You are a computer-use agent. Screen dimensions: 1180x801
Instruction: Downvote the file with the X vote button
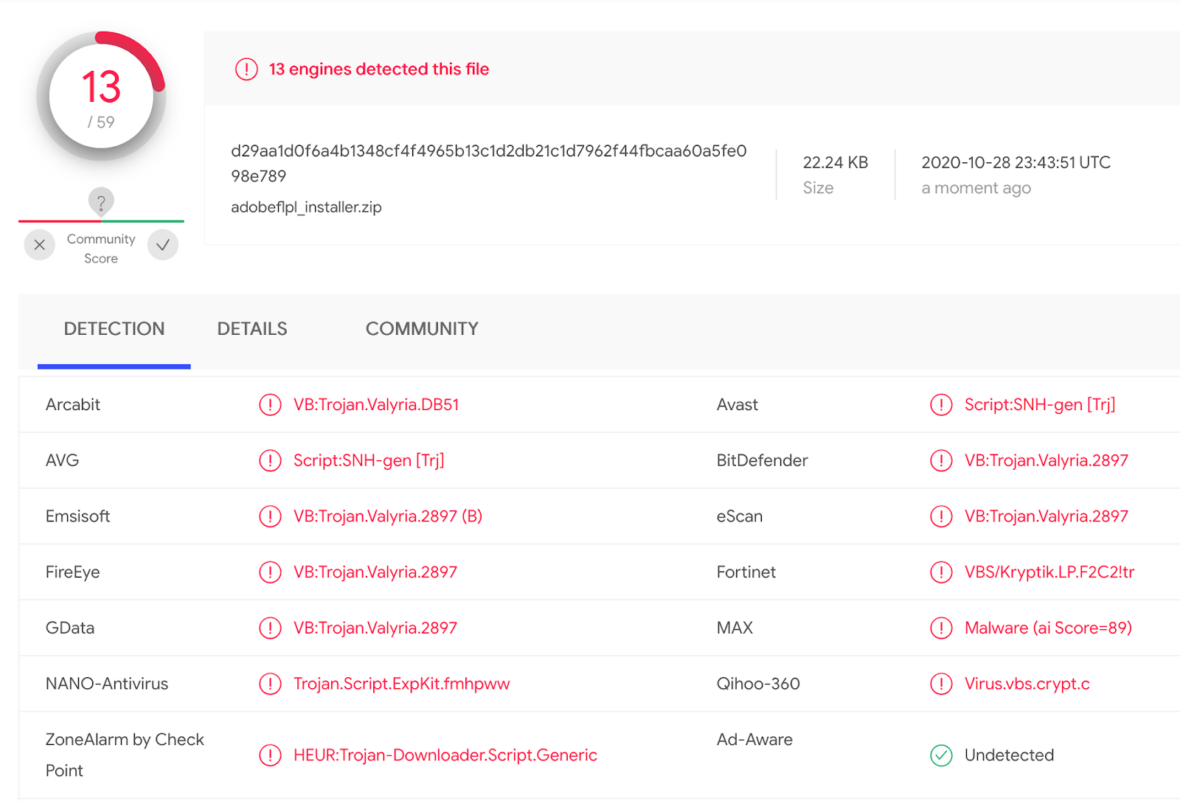click(39, 244)
